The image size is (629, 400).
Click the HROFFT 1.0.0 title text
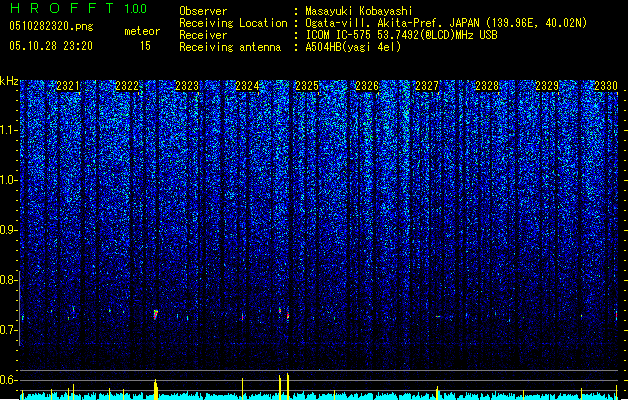click(x=78, y=8)
